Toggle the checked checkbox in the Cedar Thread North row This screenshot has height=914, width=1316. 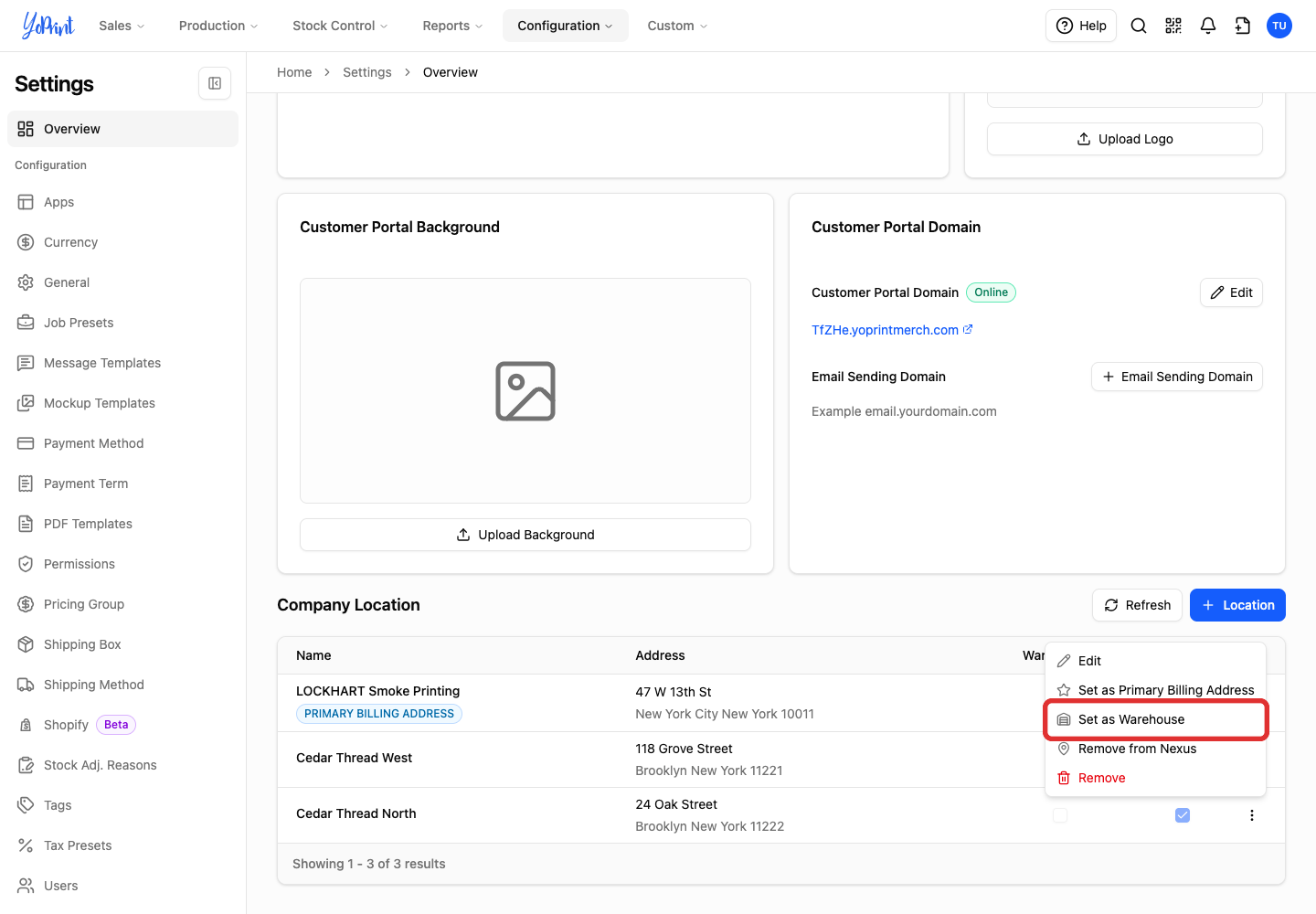(1183, 815)
